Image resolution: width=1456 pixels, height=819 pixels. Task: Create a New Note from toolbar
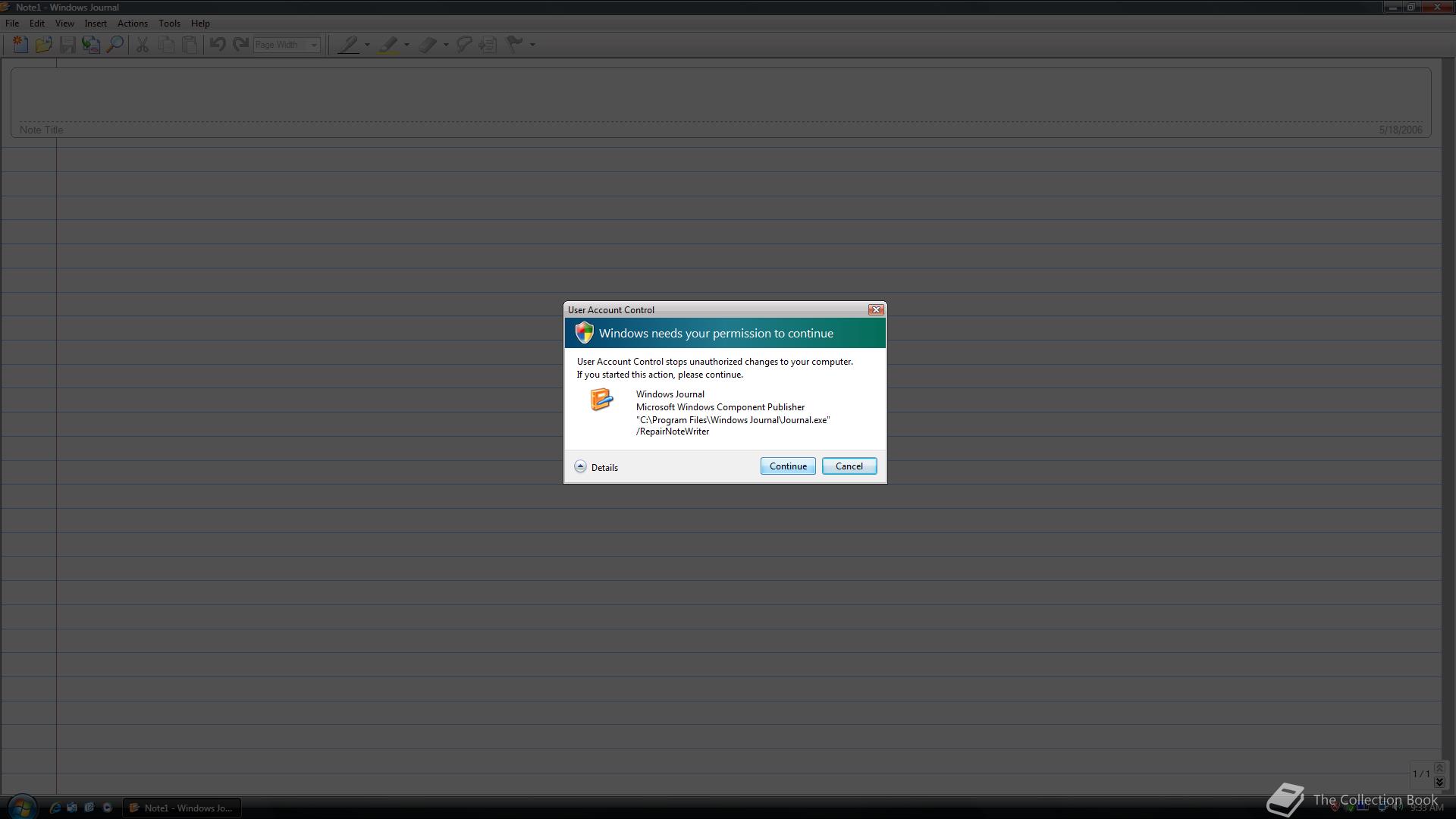(20, 45)
